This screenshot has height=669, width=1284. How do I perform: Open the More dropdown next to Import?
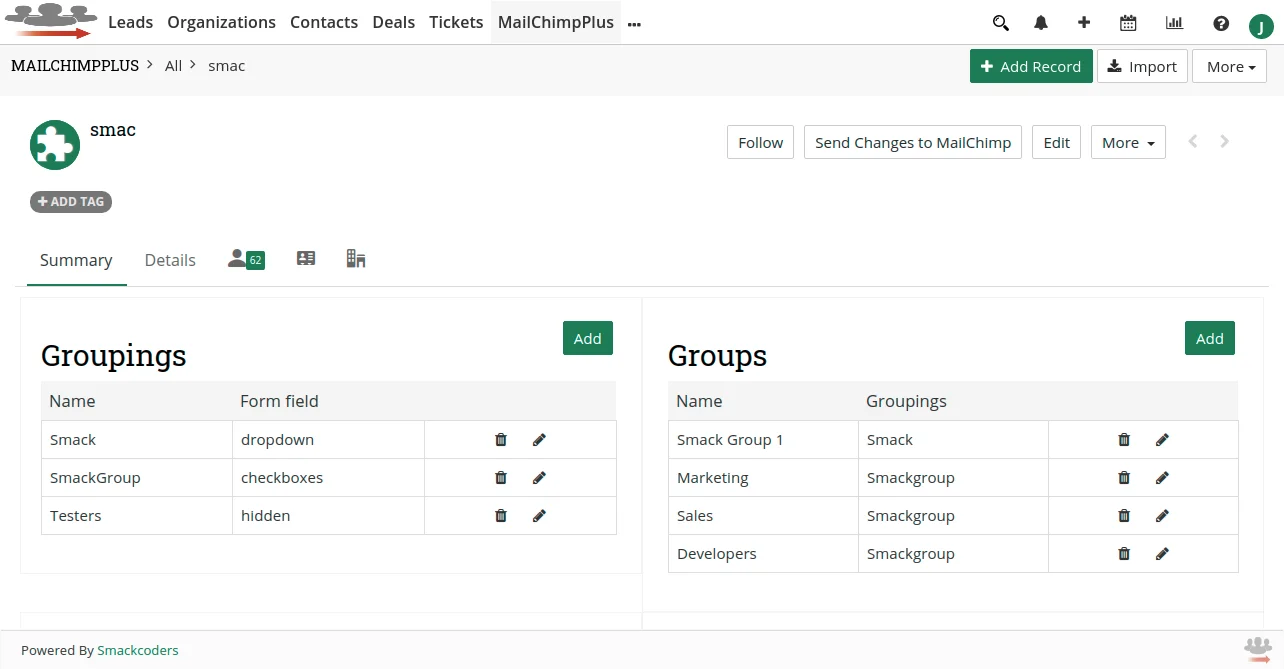point(1229,66)
